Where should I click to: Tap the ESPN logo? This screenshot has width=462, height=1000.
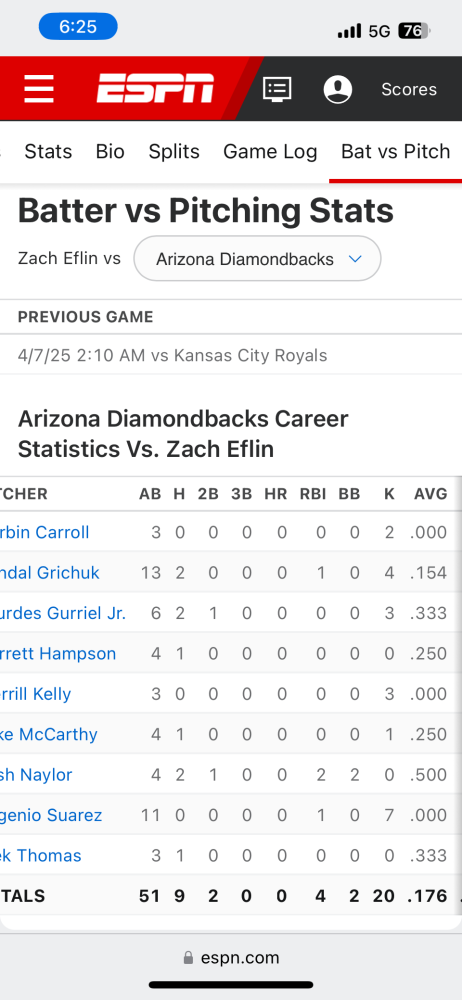click(x=155, y=88)
